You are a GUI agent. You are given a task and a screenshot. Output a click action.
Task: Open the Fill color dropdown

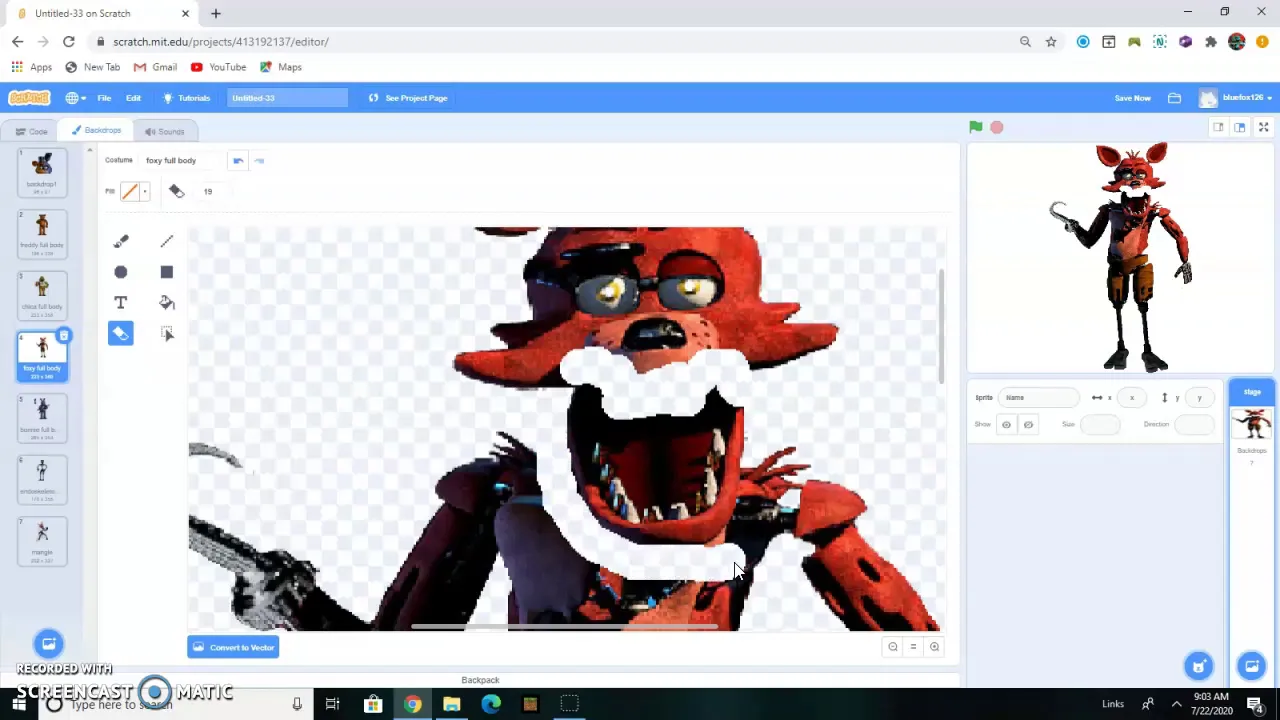coord(145,191)
